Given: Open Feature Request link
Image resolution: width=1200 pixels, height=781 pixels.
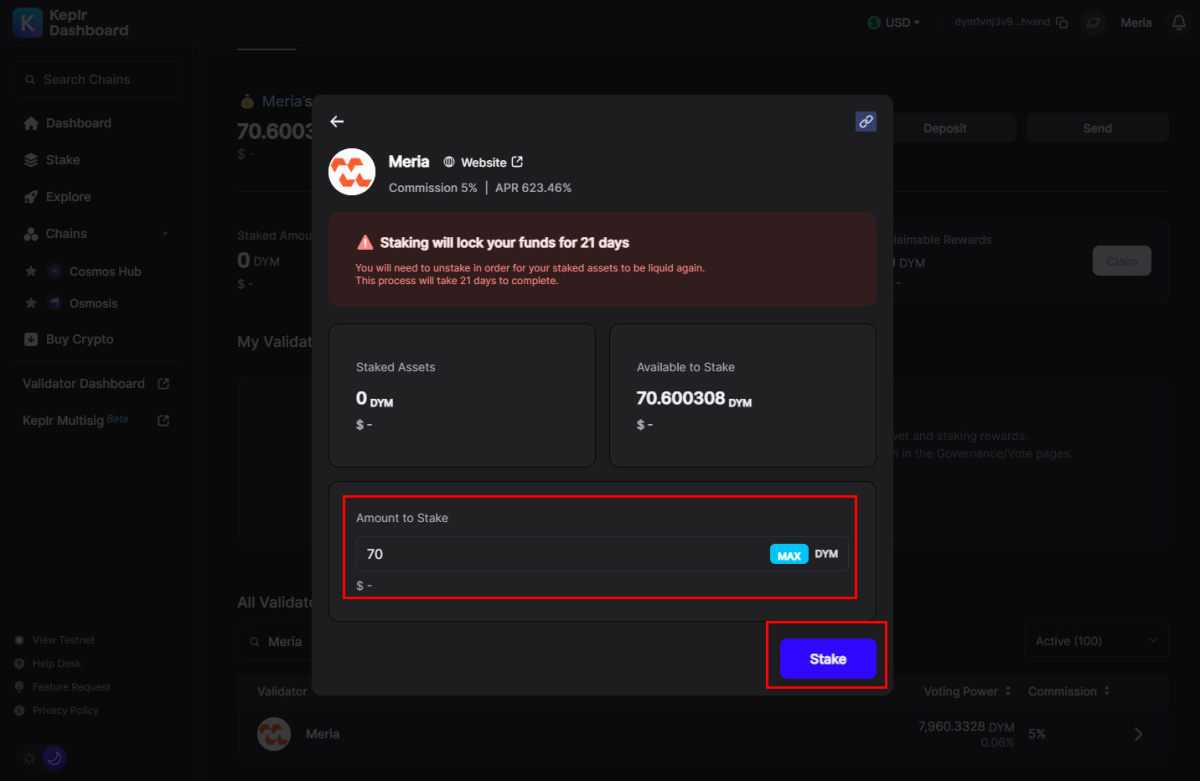Looking at the screenshot, I should click(x=71, y=687).
